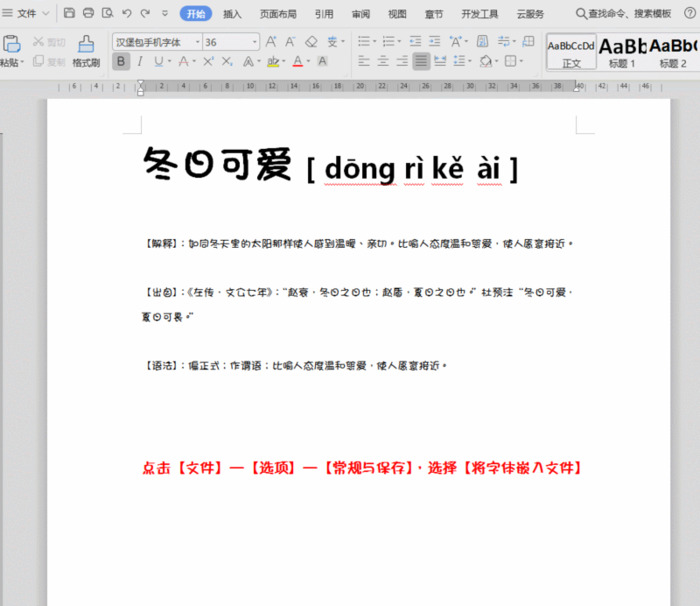The image size is (700, 606).
Task: Toggle justified alignment
Action: click(x=421, y=61)
